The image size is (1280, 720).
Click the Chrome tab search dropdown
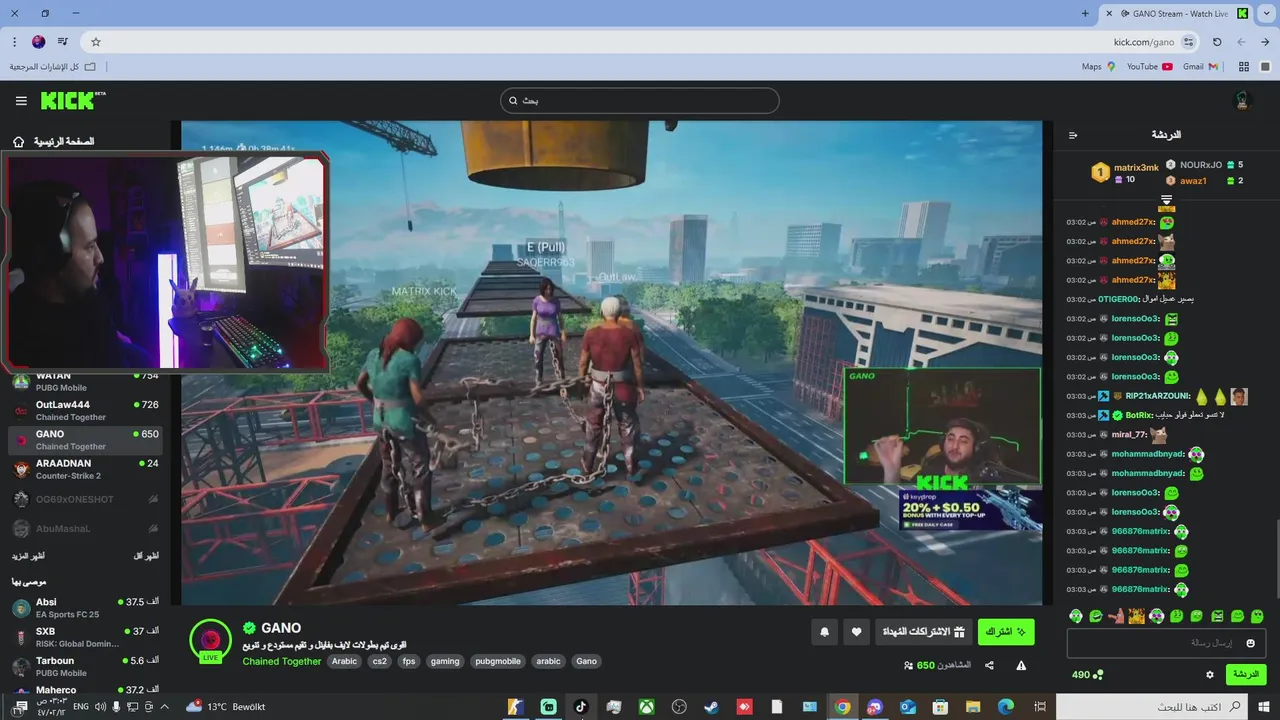click(x=1265, y=14)
